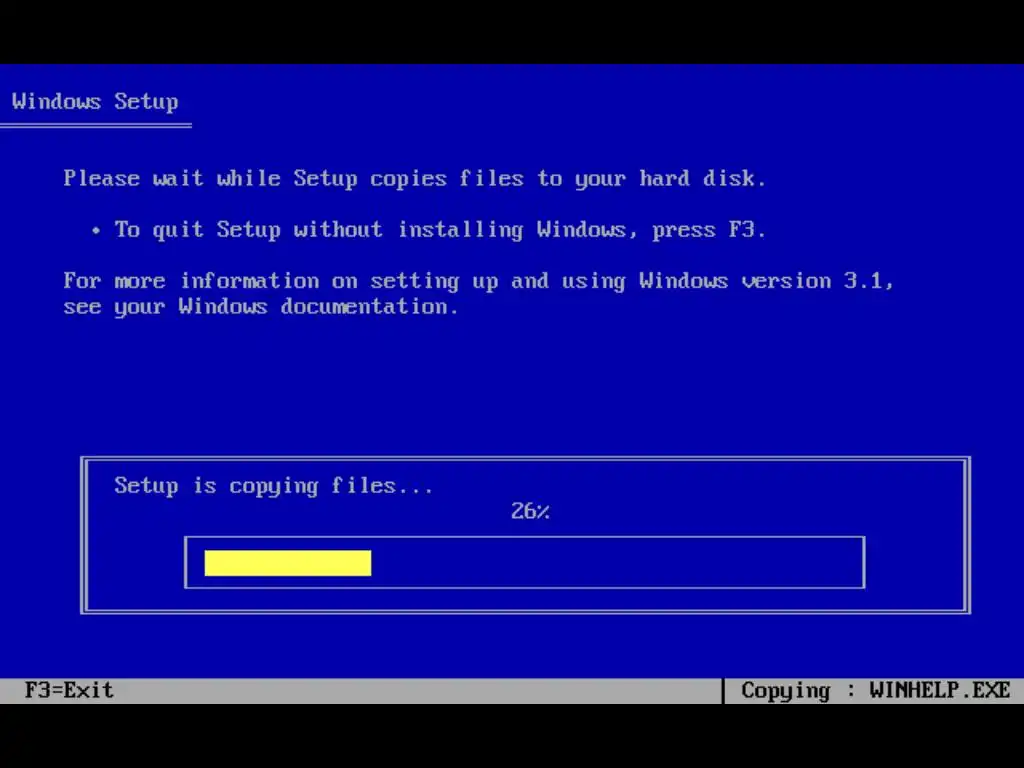Click the press F3 instruction text
The width and height of the screenshot is (1024, 768).
coord(709,230)
